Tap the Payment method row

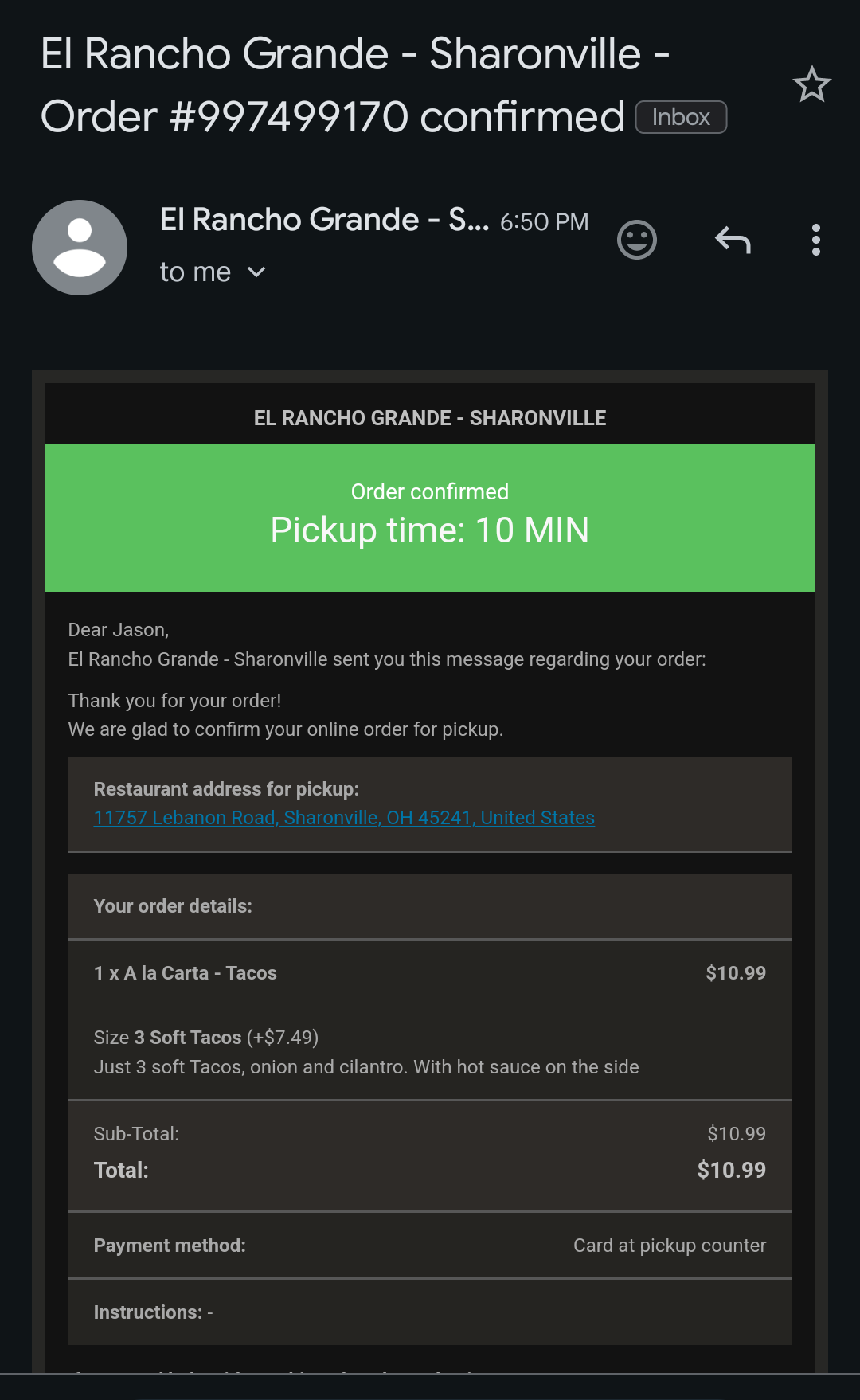point(430,1246)
